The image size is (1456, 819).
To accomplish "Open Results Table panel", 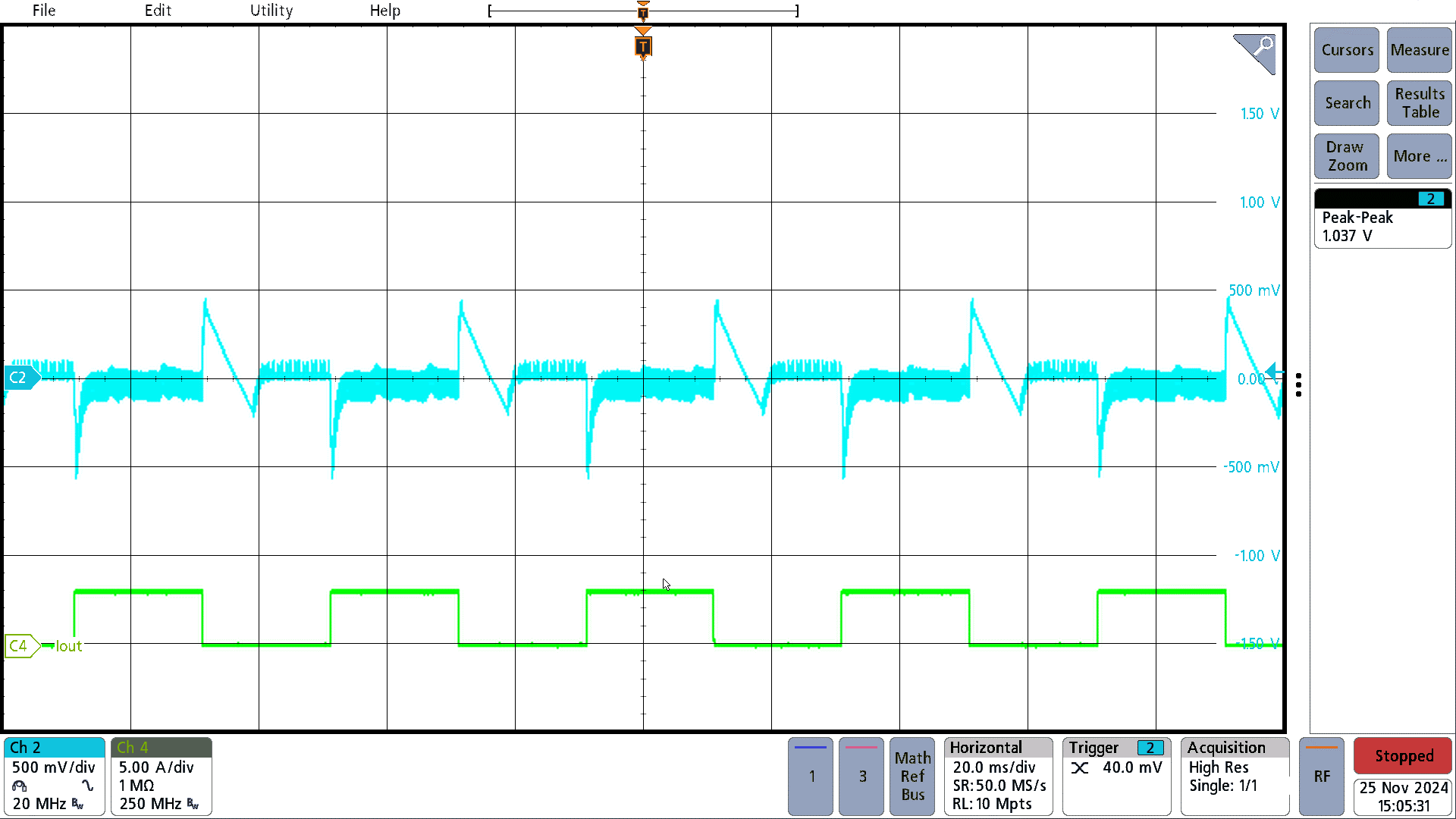I will (x=1417, y=103).
